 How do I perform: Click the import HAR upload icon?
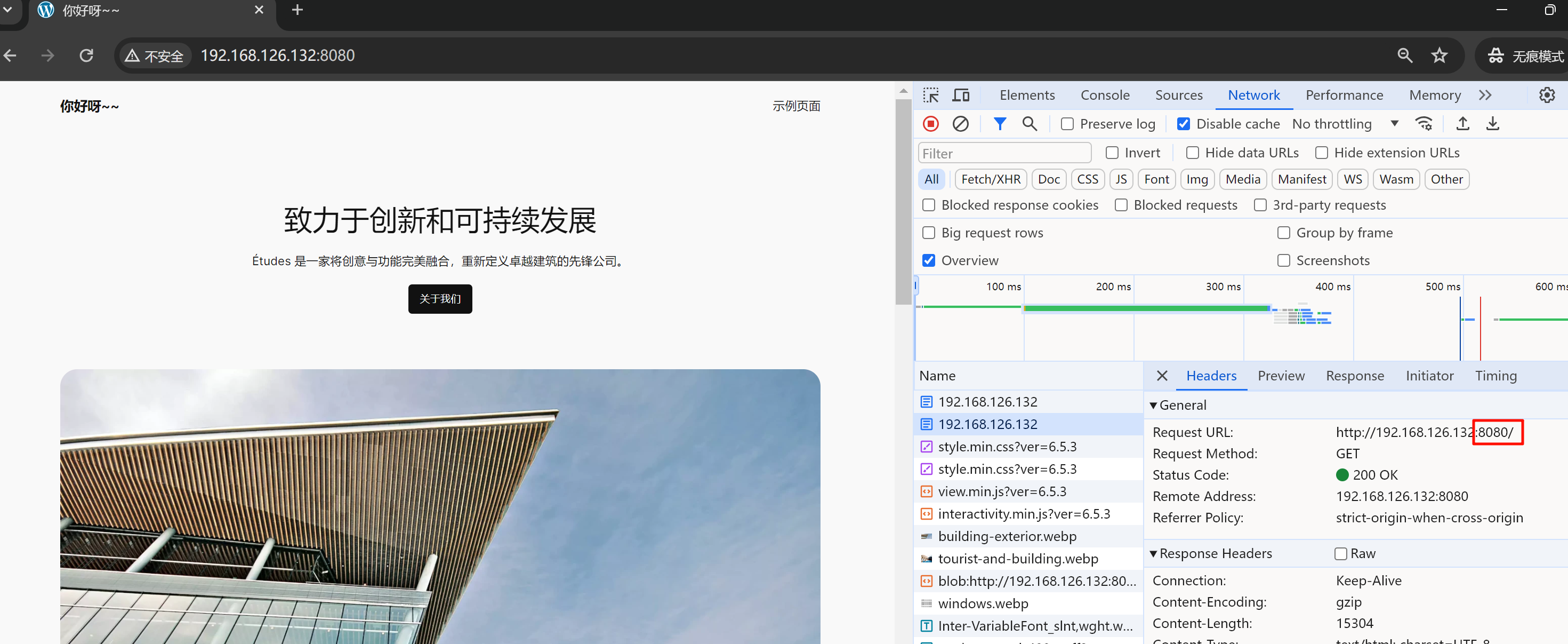click(x=1462, y=124)
